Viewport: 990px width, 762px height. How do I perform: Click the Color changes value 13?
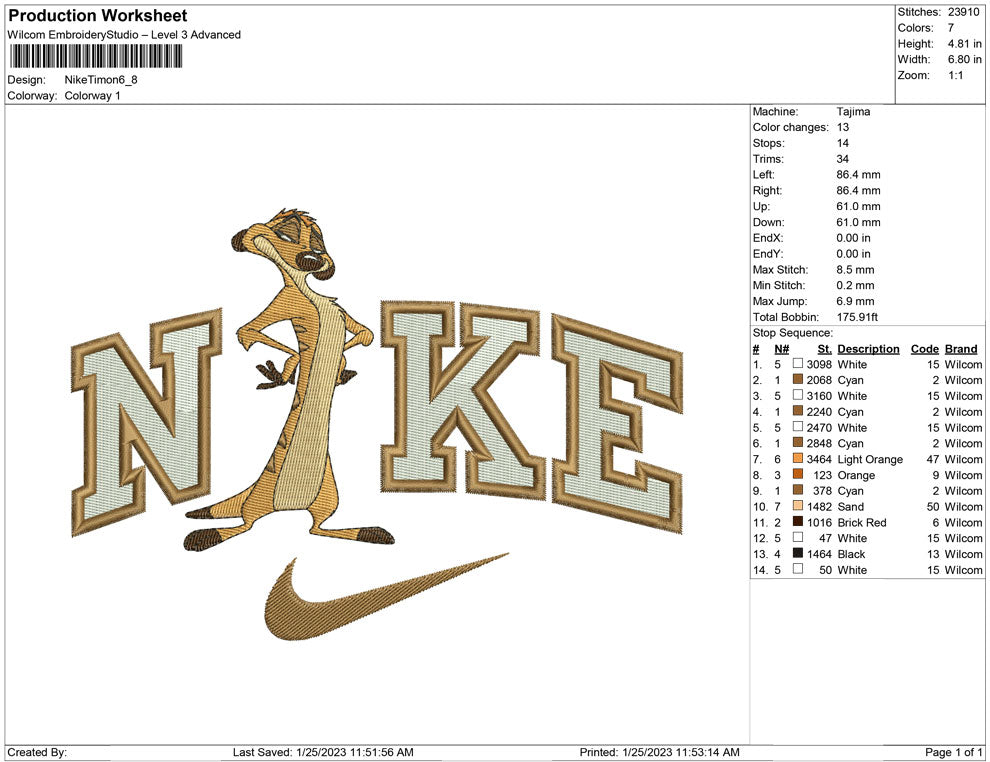pos(842,127)
